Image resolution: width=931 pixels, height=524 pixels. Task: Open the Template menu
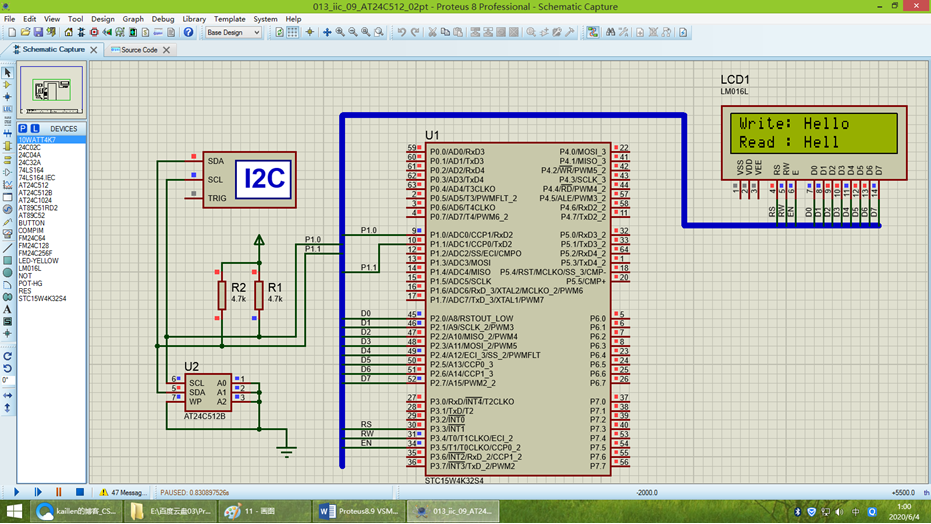pyautogui.click(x=229, y=19)
